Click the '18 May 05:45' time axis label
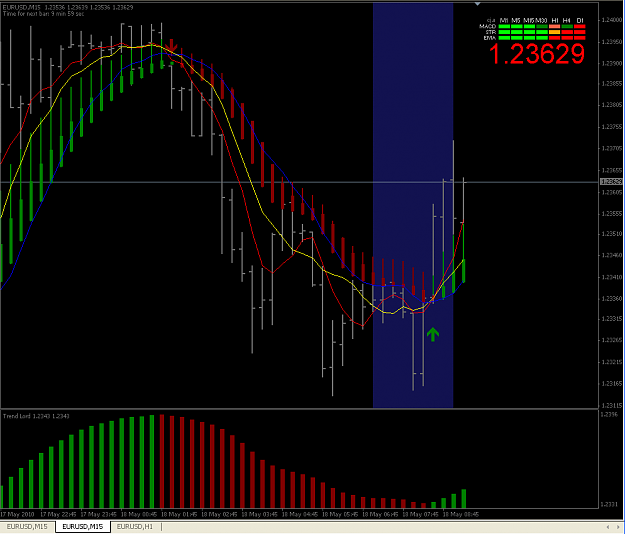The height and width of the screenshot is (534, 625). 340,514
